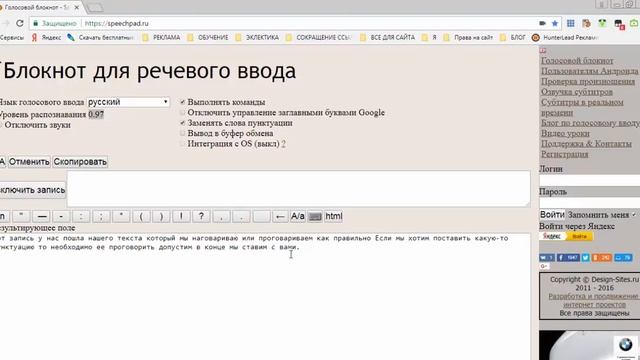Screen dimensions: 640x360
Task: Click the camera icon in address bar
Action: pos(542,23)
